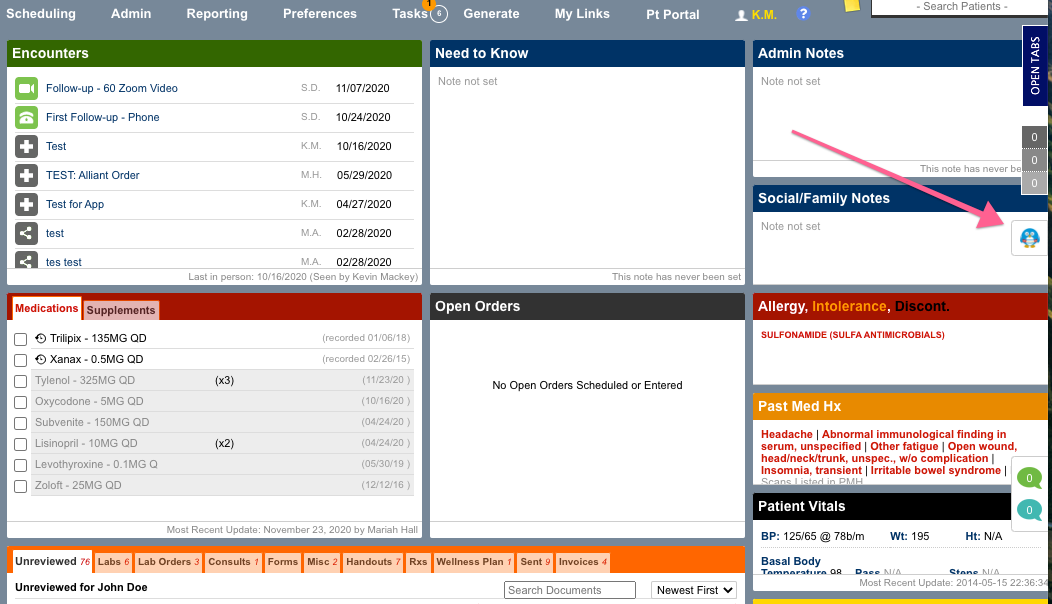Check the checkbox next to Trilipix medication
This screenshot has width=1052, height=604.
coord(20,338)
